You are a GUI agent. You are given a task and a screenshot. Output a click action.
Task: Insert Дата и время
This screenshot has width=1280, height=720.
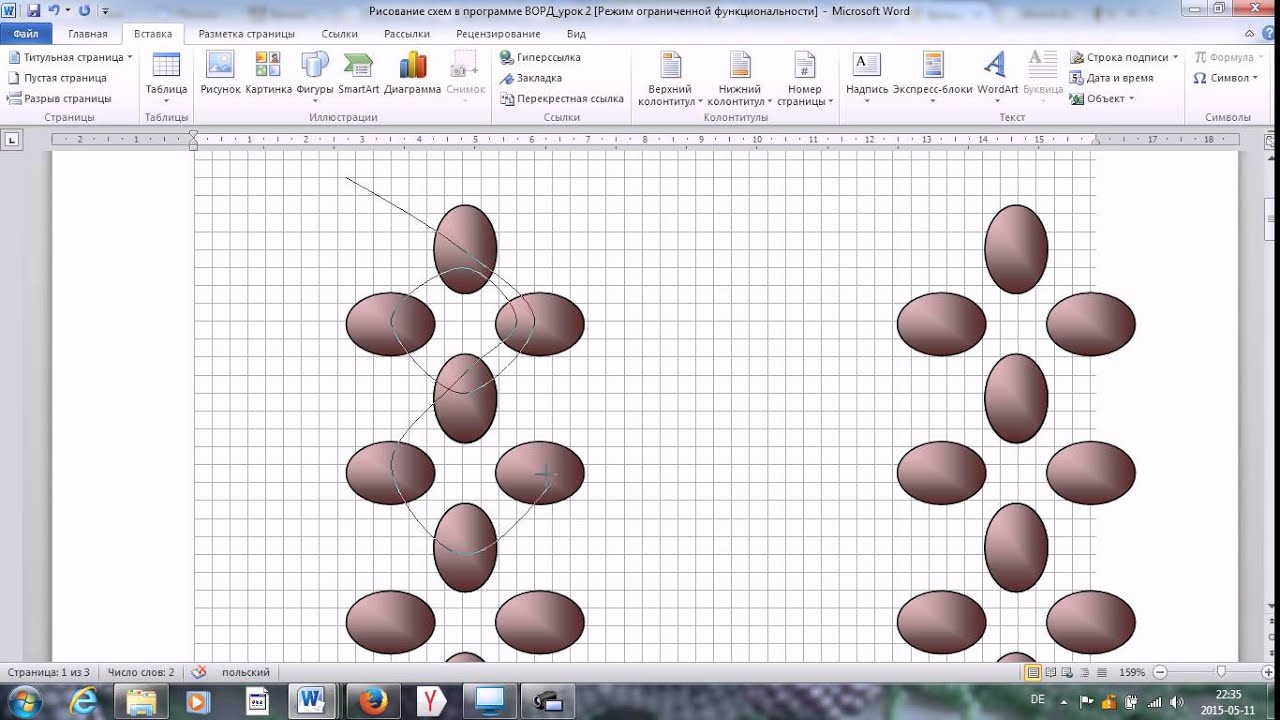pyautogui.click(x=1112, y=78)
